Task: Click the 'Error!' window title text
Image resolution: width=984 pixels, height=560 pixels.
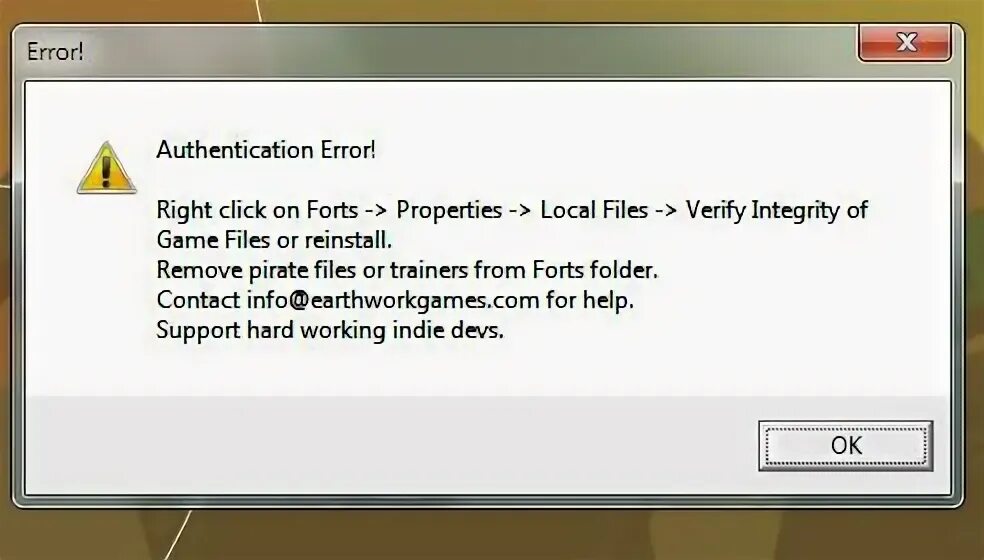Action: [55, 51]
